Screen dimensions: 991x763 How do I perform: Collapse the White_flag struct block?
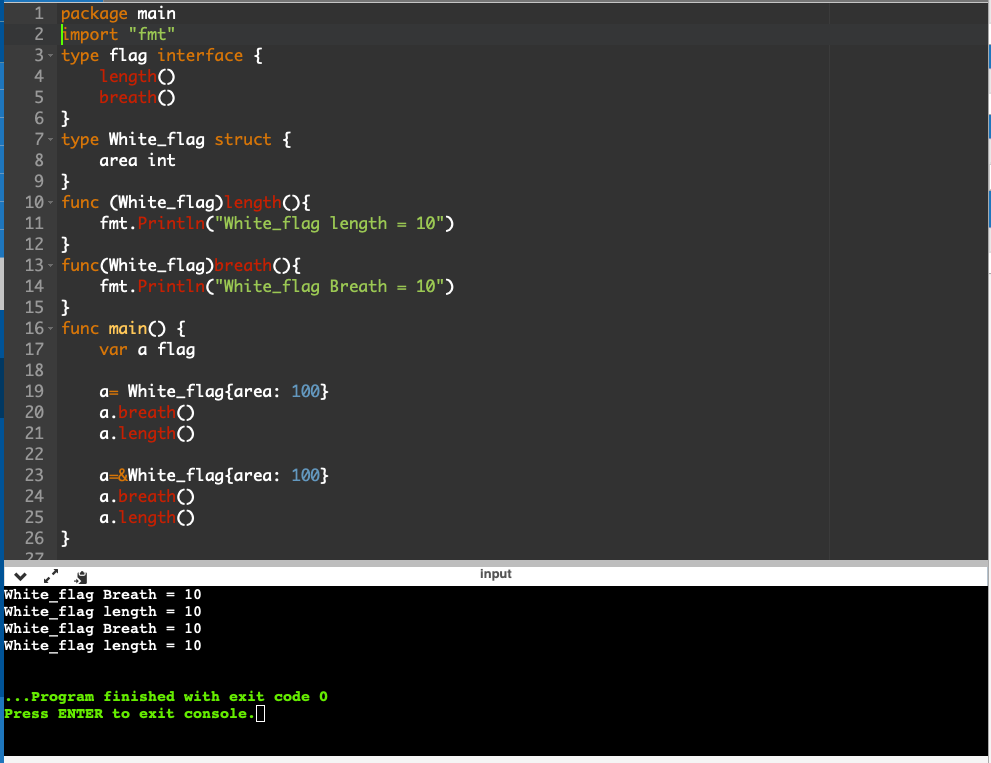click(50, 139)
